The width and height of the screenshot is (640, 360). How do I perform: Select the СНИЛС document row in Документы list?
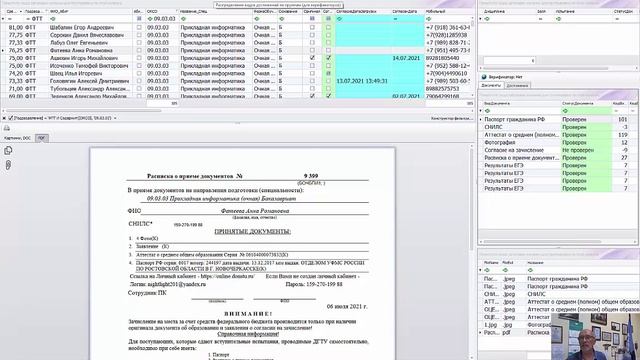click(559, 127)
